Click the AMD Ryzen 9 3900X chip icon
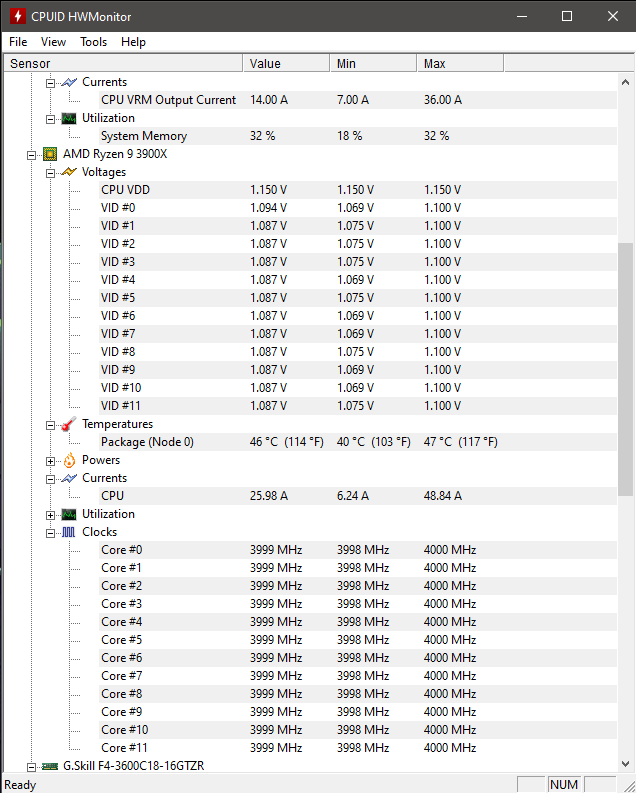The height and width of the screenshot is (793, 636). tap(50, 154)
